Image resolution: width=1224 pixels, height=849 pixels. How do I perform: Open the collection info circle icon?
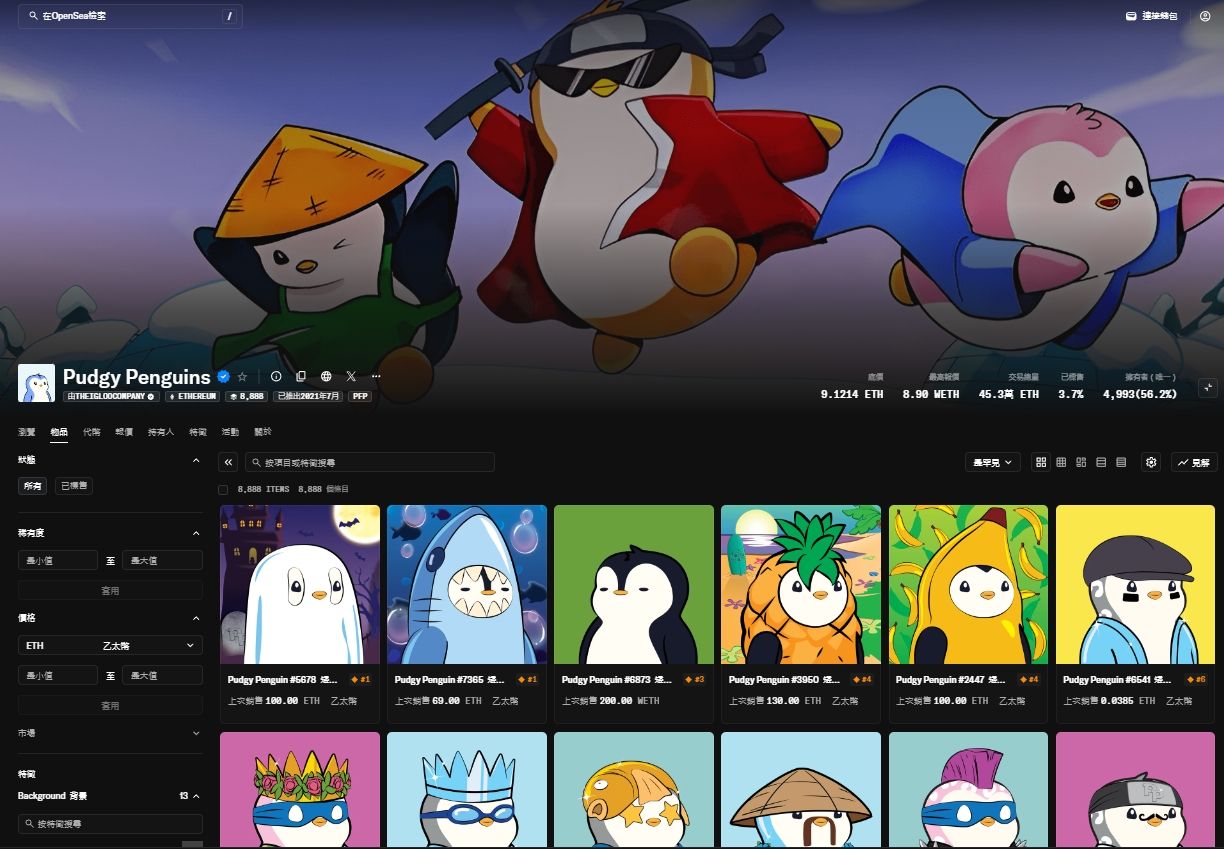[276, 377]
